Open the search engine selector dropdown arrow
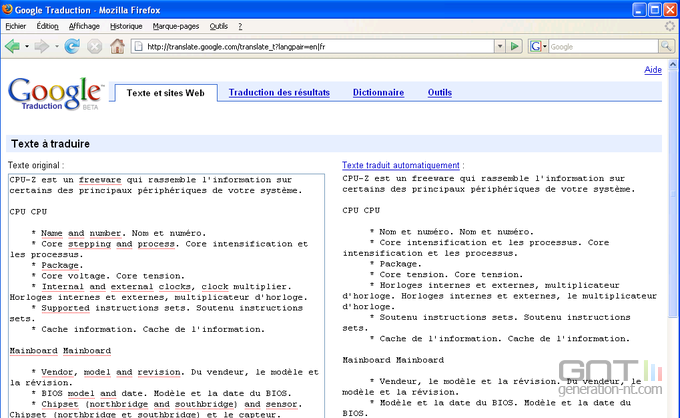Viewport: 680px width, 418px height. [545, 46]
